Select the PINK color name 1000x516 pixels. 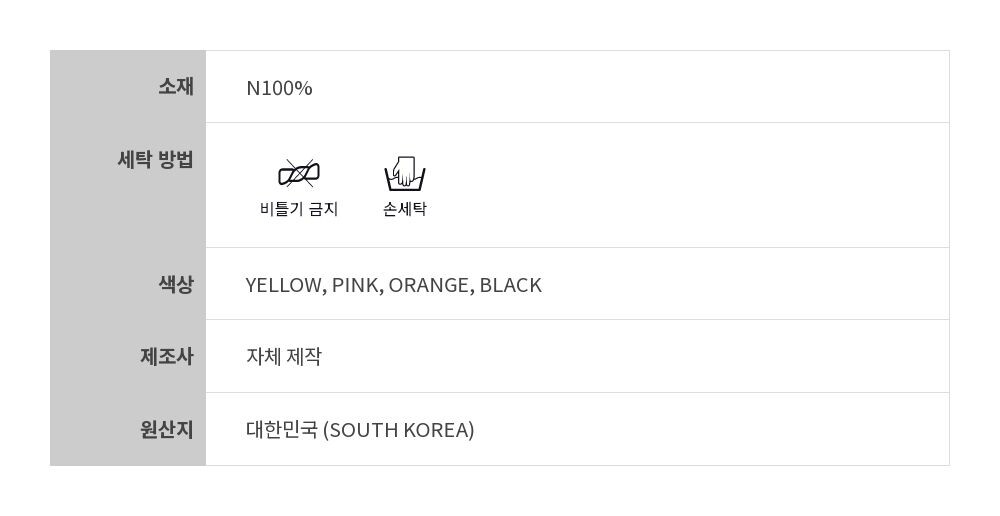(356, 285)
